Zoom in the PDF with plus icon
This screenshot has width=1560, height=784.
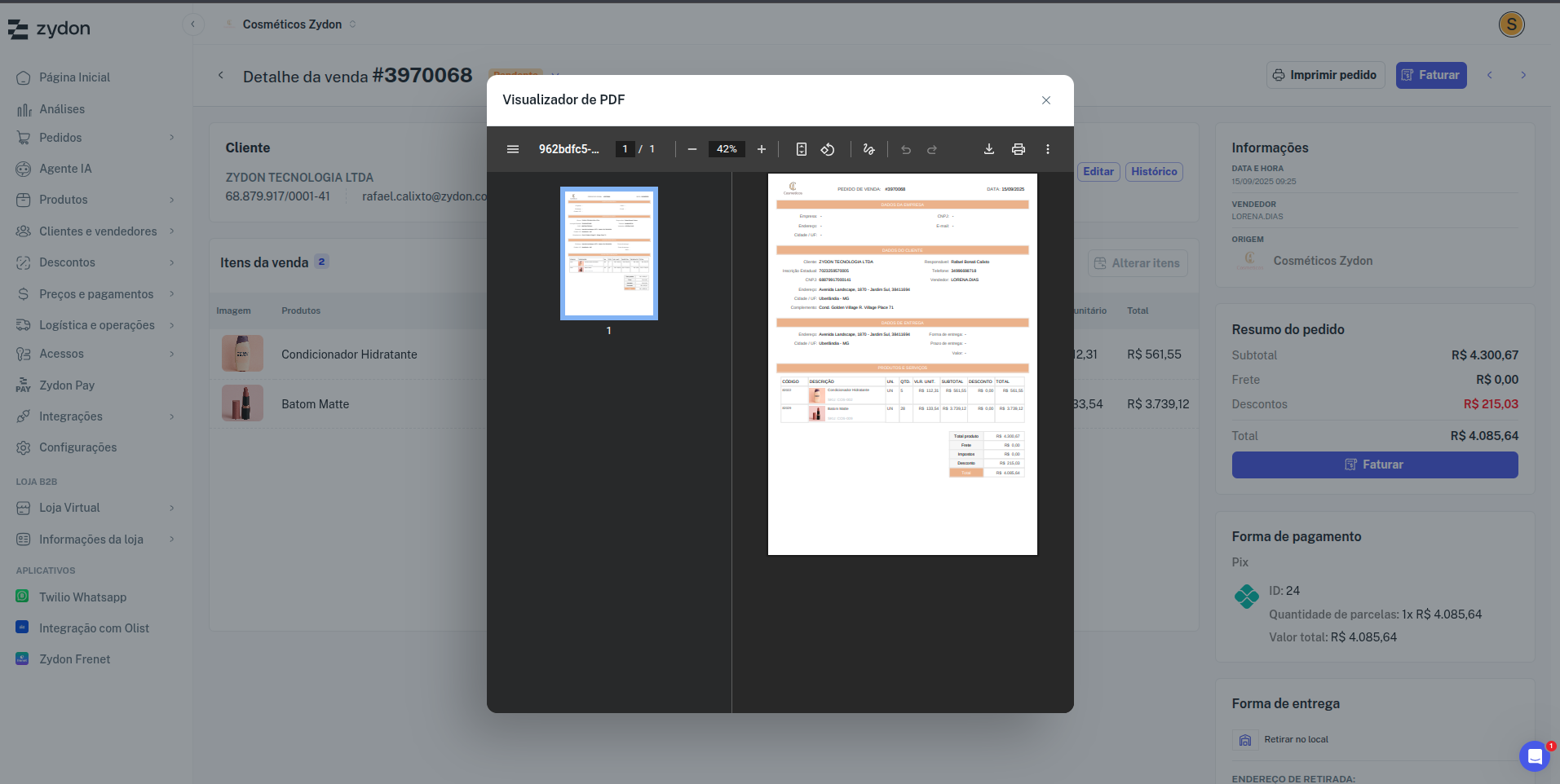tap(762, 149)
